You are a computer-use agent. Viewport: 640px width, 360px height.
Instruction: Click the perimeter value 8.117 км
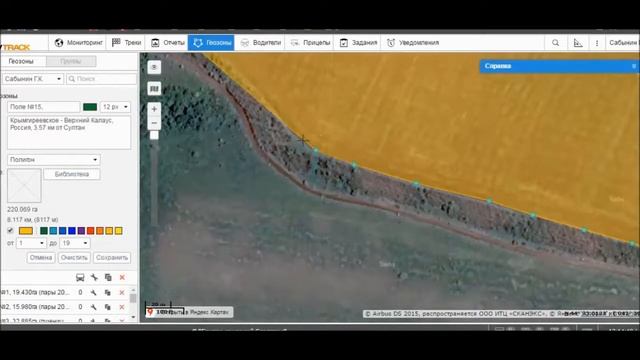(33, 220)
